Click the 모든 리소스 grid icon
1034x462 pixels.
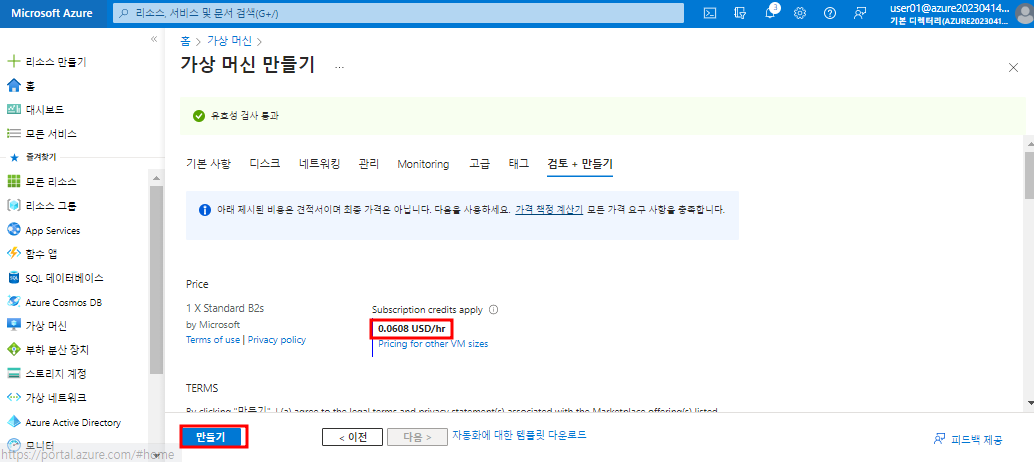13,182
